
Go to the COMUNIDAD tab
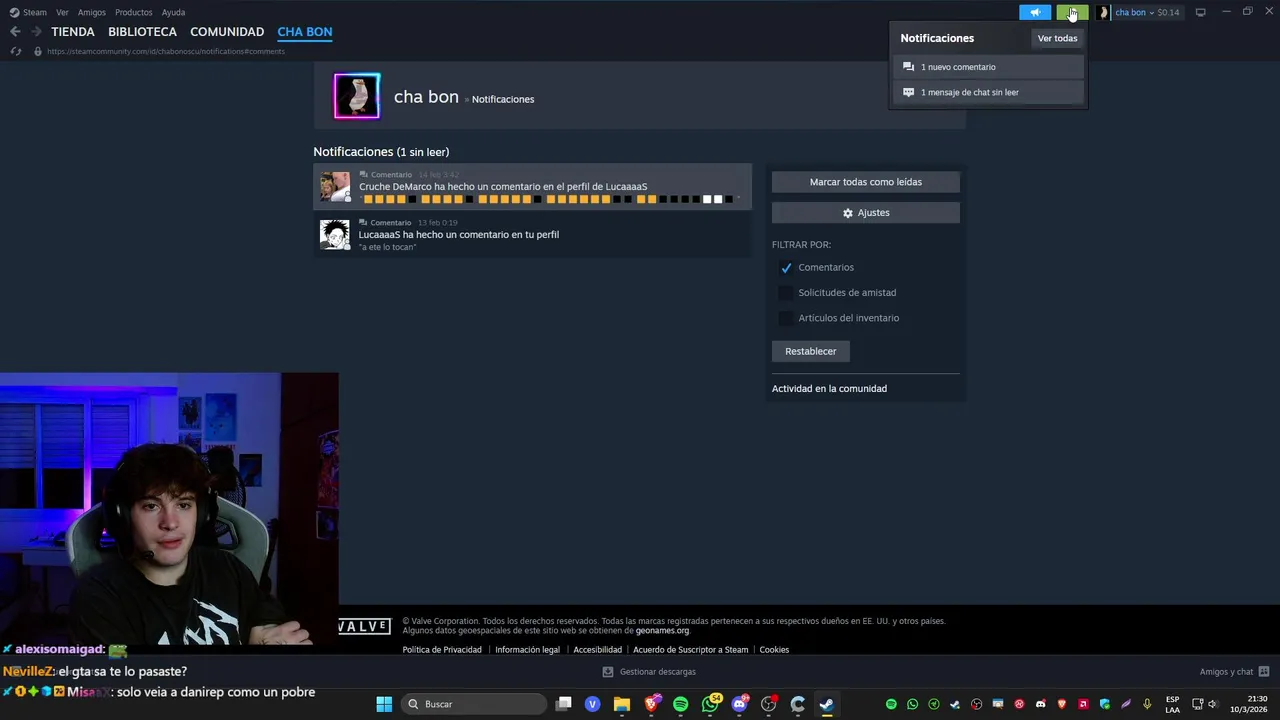[x=227, y=32]
